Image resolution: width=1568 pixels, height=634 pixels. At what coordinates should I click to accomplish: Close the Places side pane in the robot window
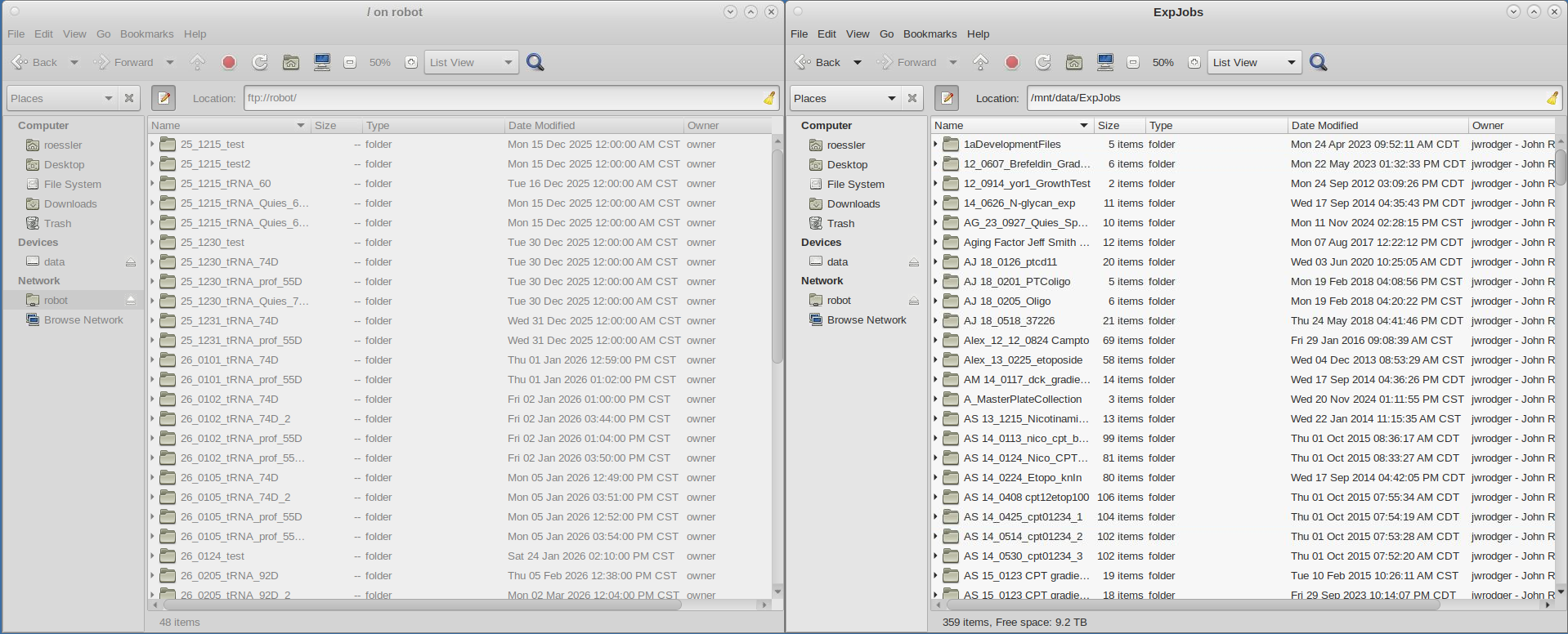click(x=129, y=98)
